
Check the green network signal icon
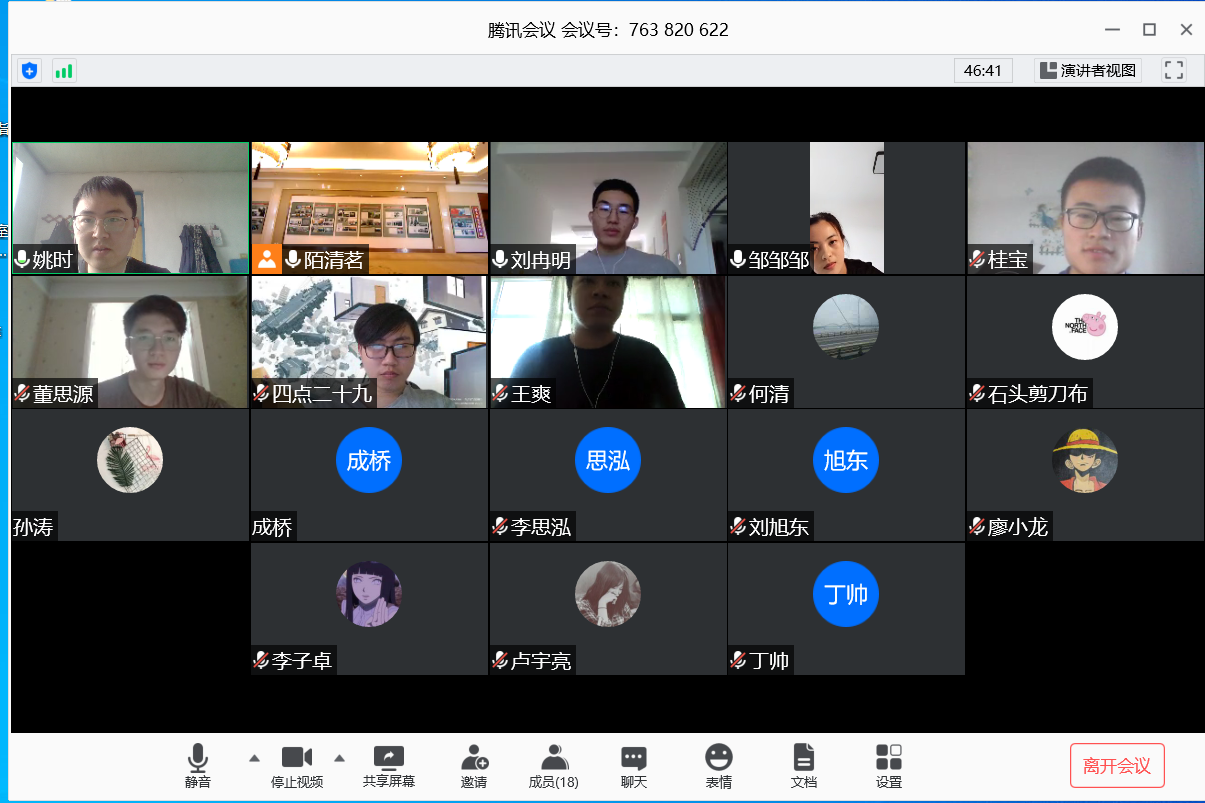64,70
